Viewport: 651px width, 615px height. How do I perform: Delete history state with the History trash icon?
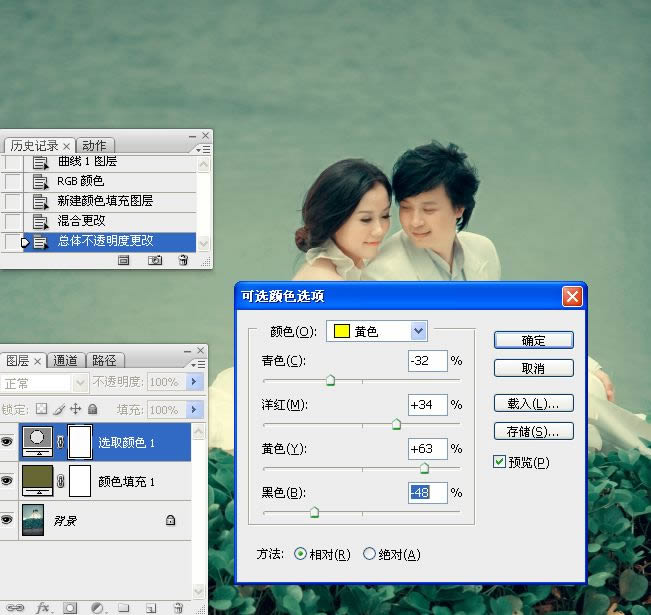183,260
